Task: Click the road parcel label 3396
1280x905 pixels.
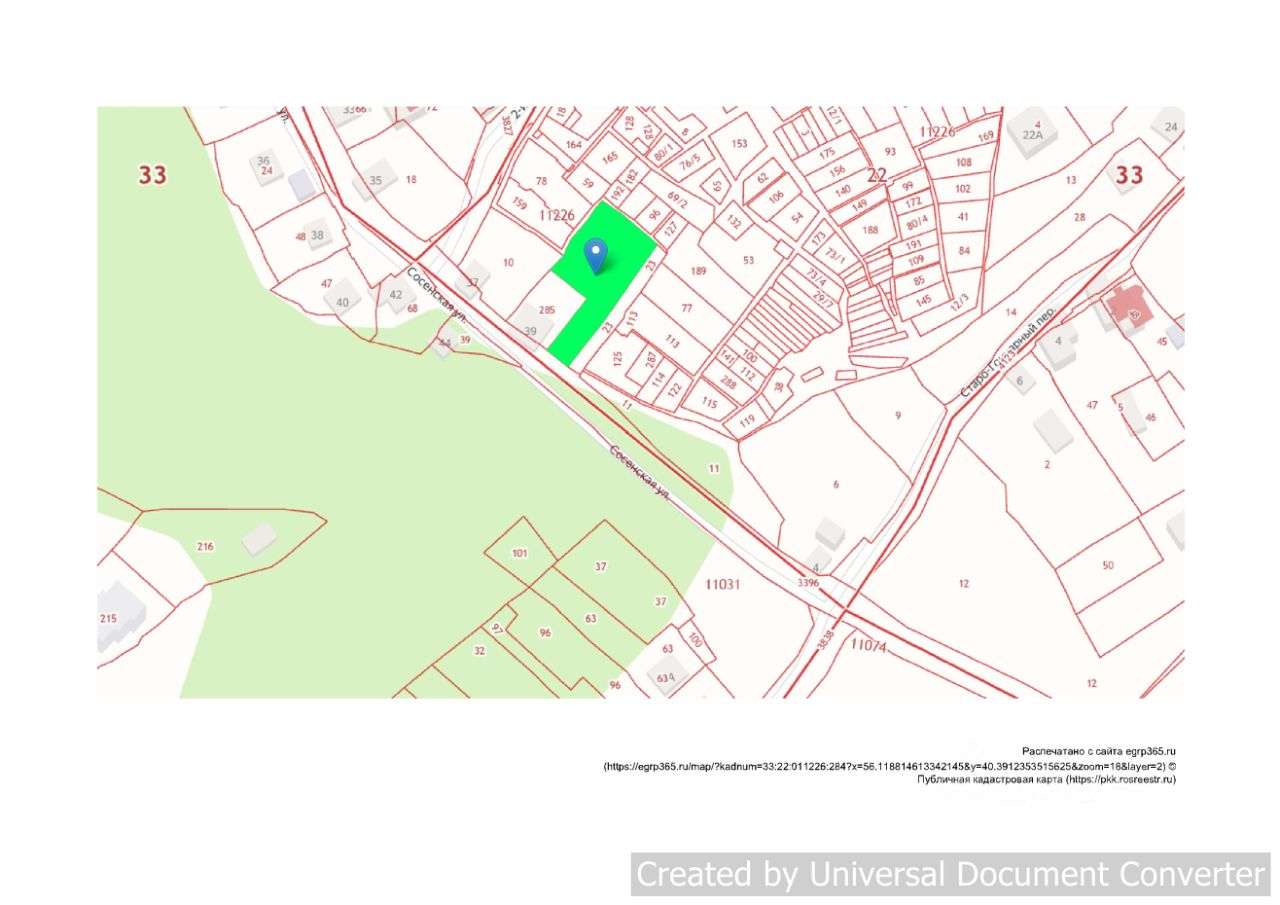Action: pos(809,582)
